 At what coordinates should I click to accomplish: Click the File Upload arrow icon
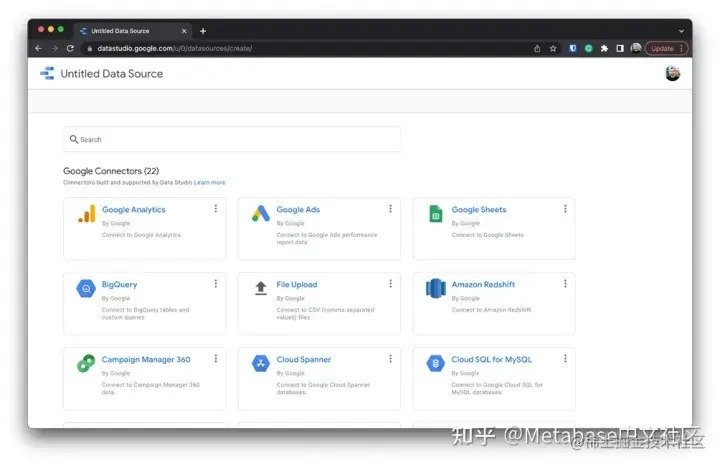pyautogui.click(x=261, y=288)
